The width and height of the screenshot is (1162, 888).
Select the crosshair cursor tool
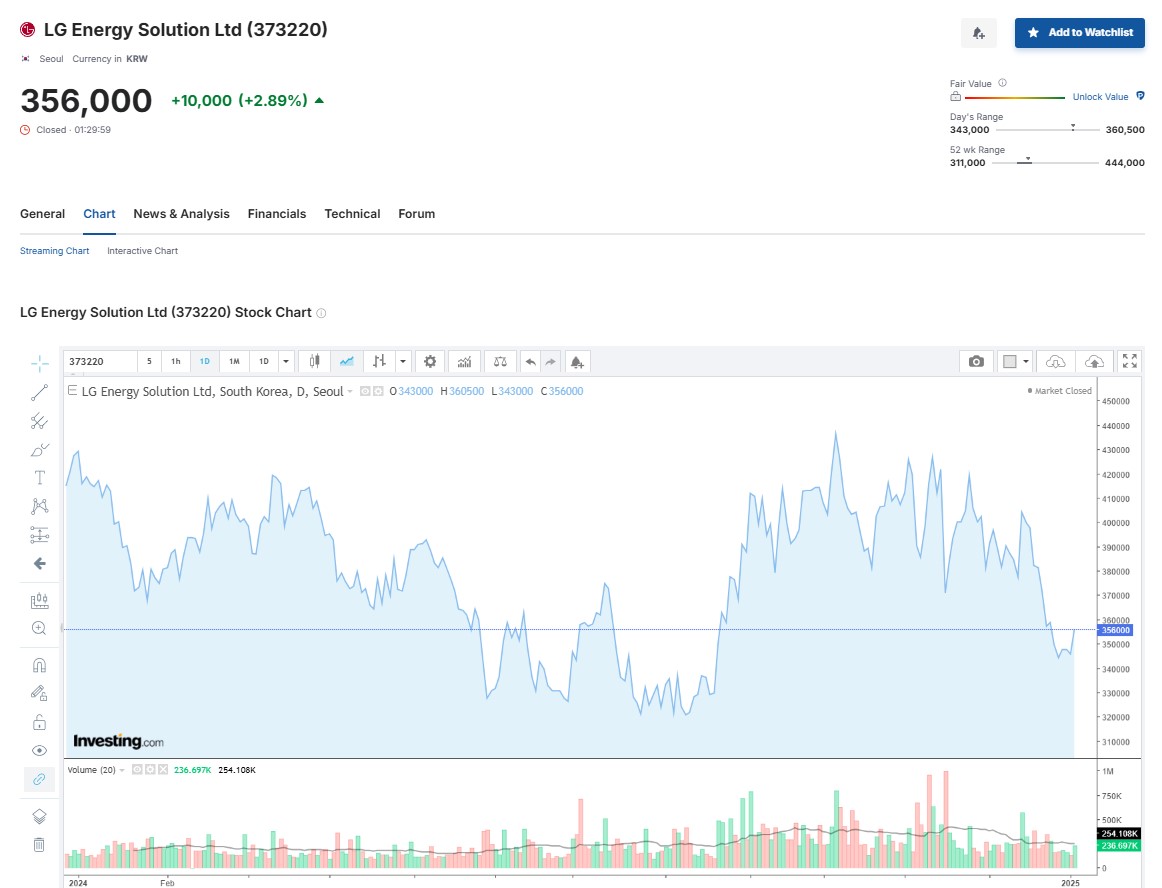coord(39,362)
